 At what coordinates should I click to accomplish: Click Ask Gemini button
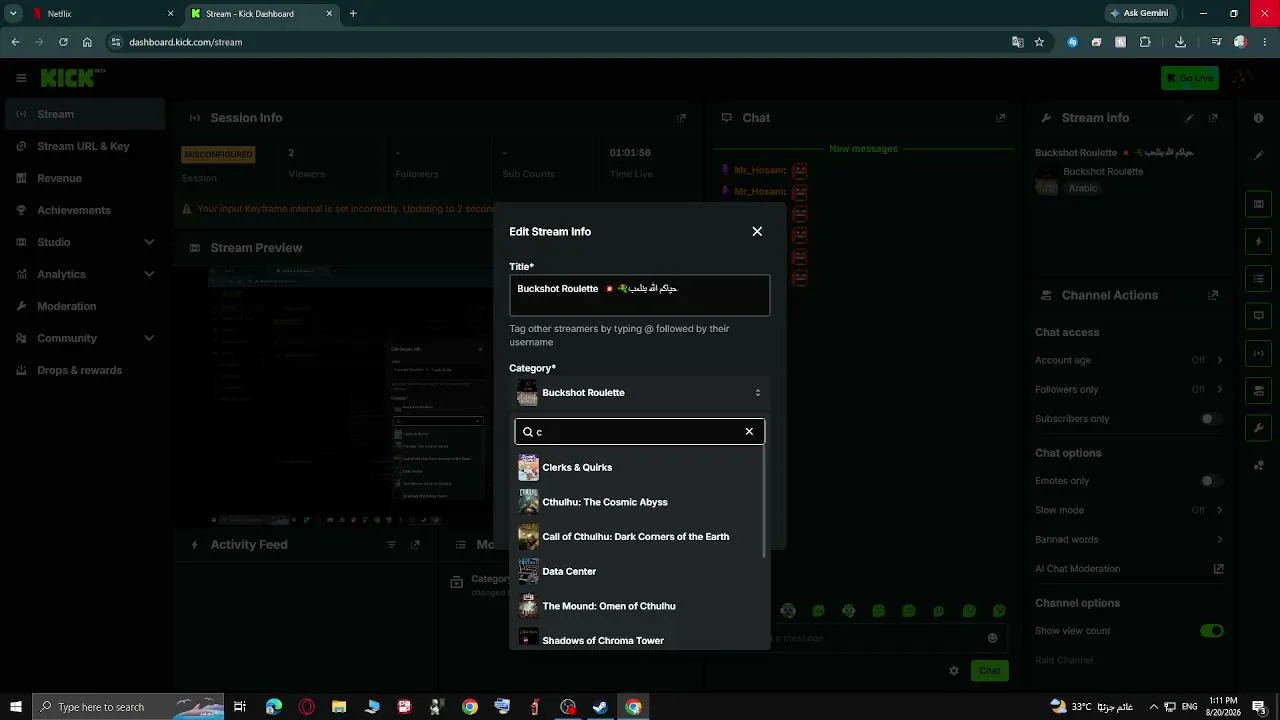1139,14
